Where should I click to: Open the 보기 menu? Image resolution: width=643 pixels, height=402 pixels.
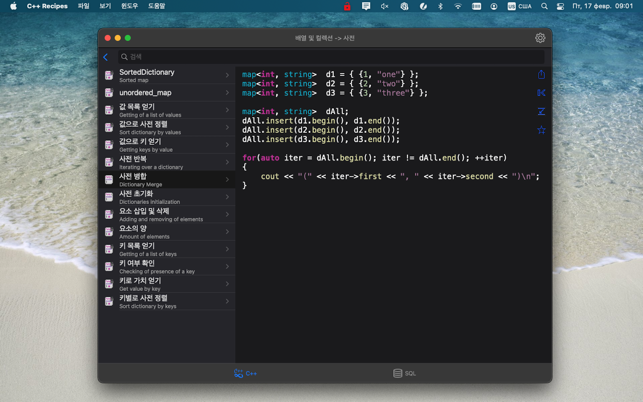click(x=105, y=6)
